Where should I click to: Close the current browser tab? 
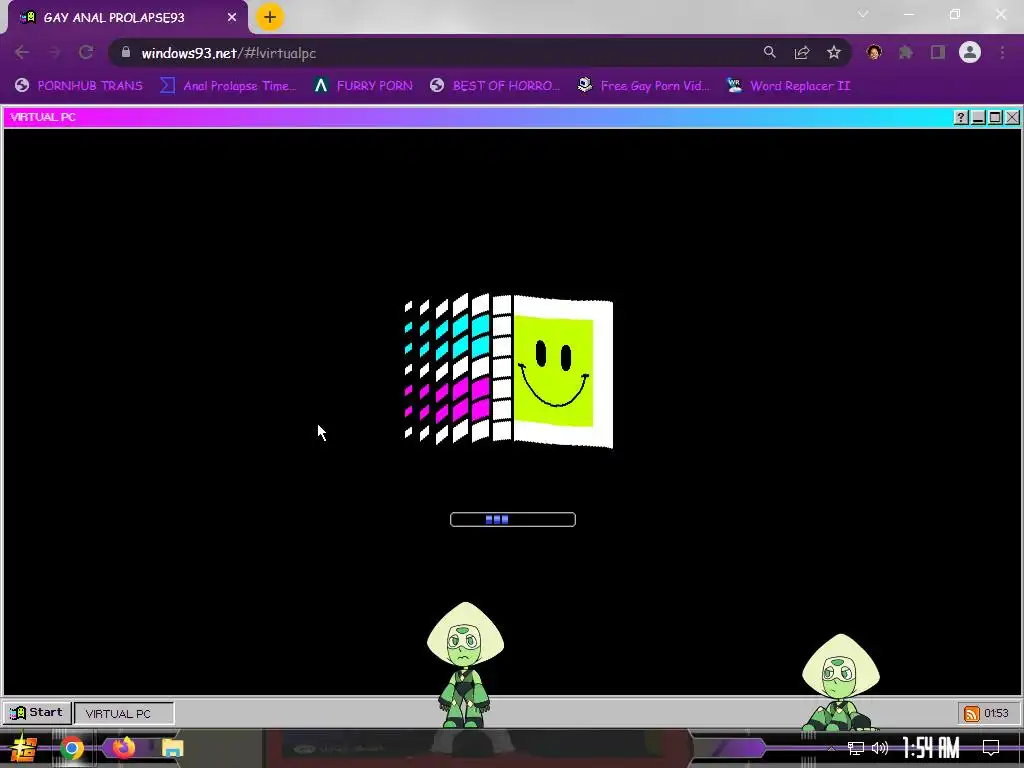232,18
